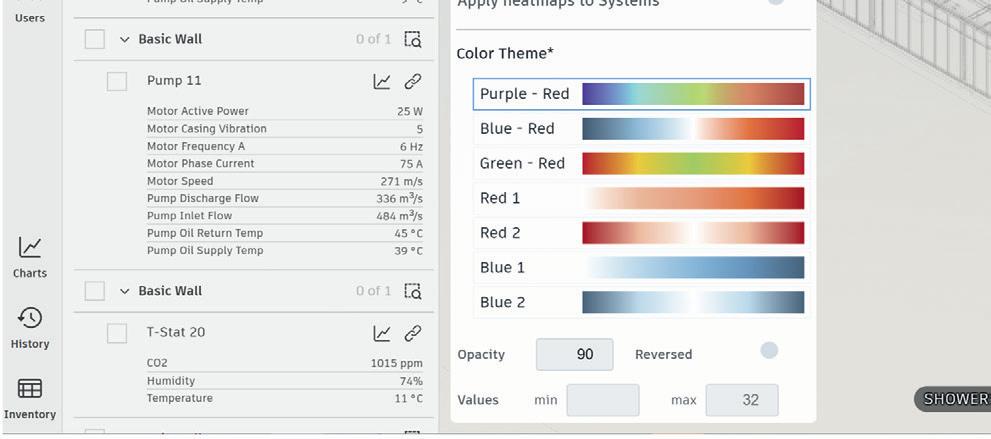Screen dimensions: 991x439
Task: Click the min Values input field
Action: [602, 400]
